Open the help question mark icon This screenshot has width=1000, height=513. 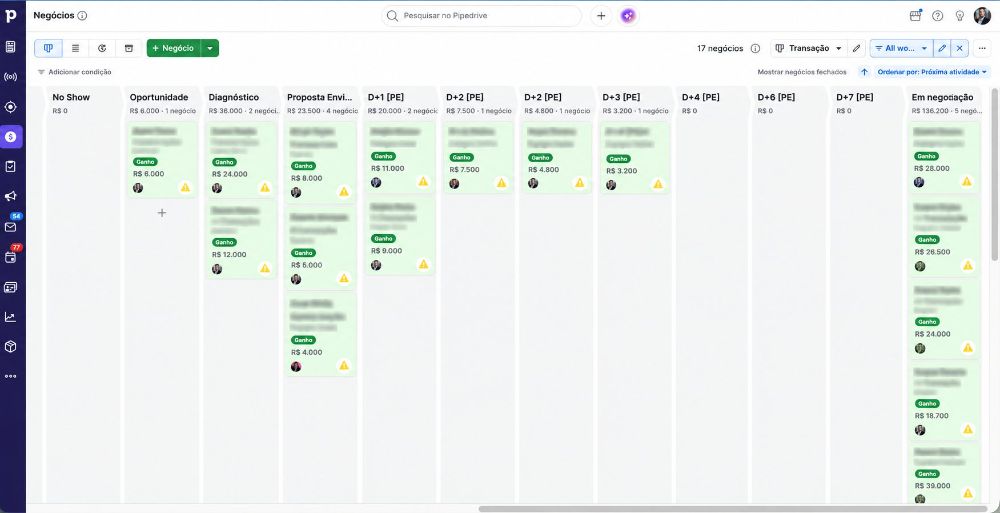[938, 16]
